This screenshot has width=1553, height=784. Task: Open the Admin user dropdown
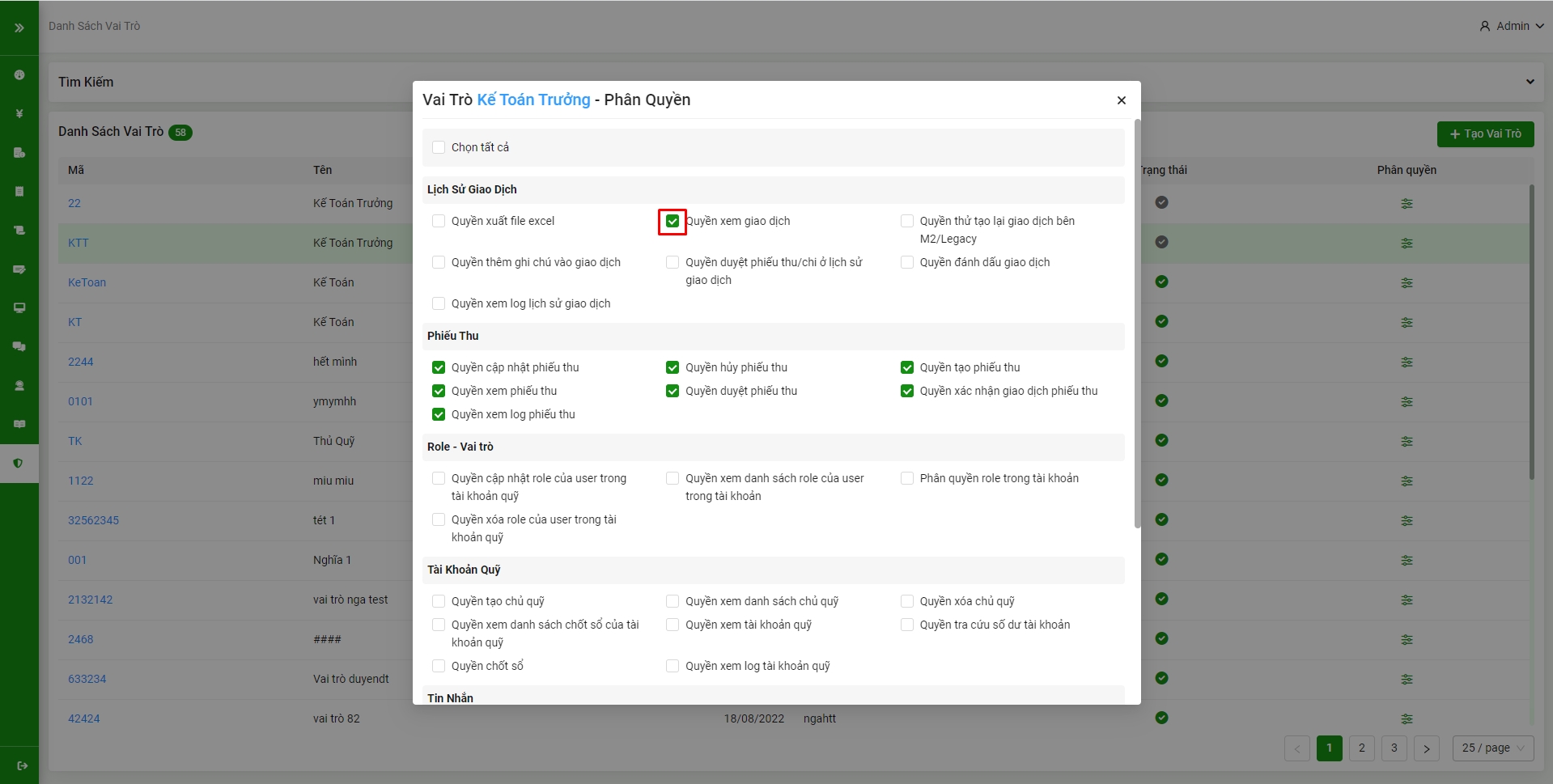1512,26
